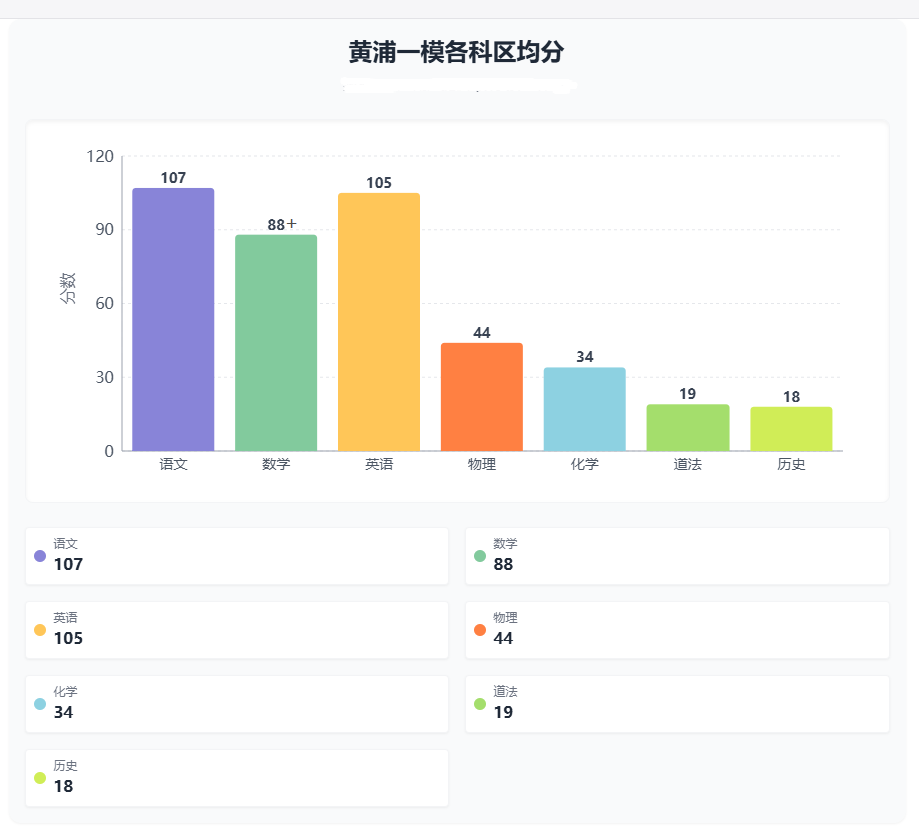Click purple dot in 语文 legend card
The width and height of the screenshot is (919, 838).
pos(40,556)
